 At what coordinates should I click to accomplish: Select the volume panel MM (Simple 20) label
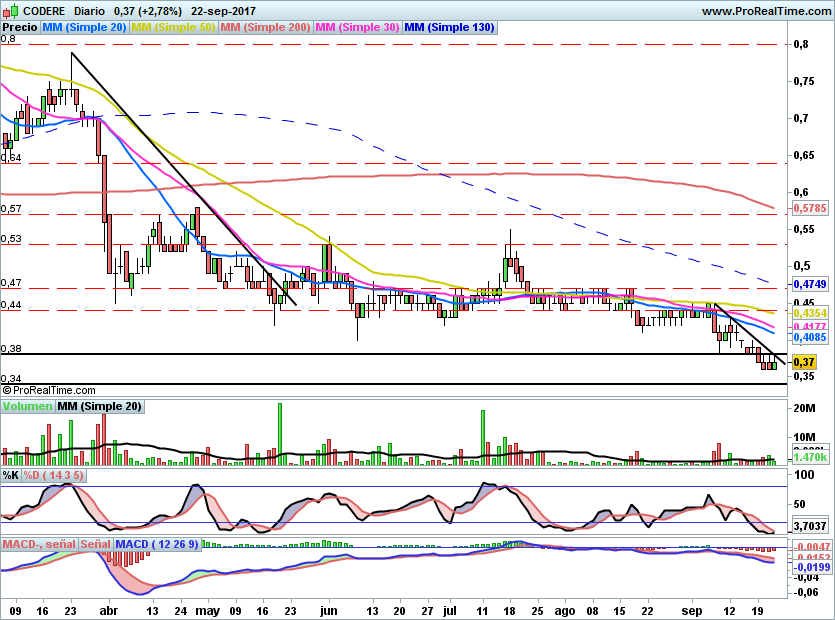click(x=99, y=406)
